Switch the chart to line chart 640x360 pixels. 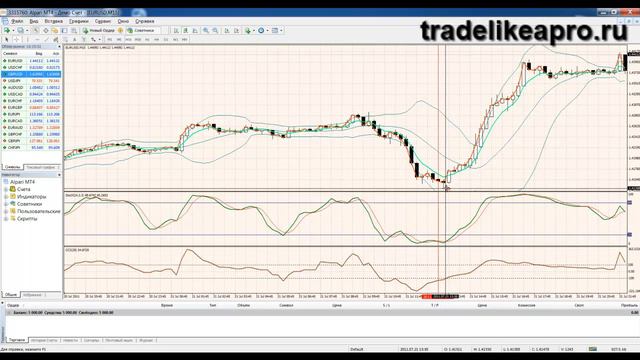tap(195, 30)
